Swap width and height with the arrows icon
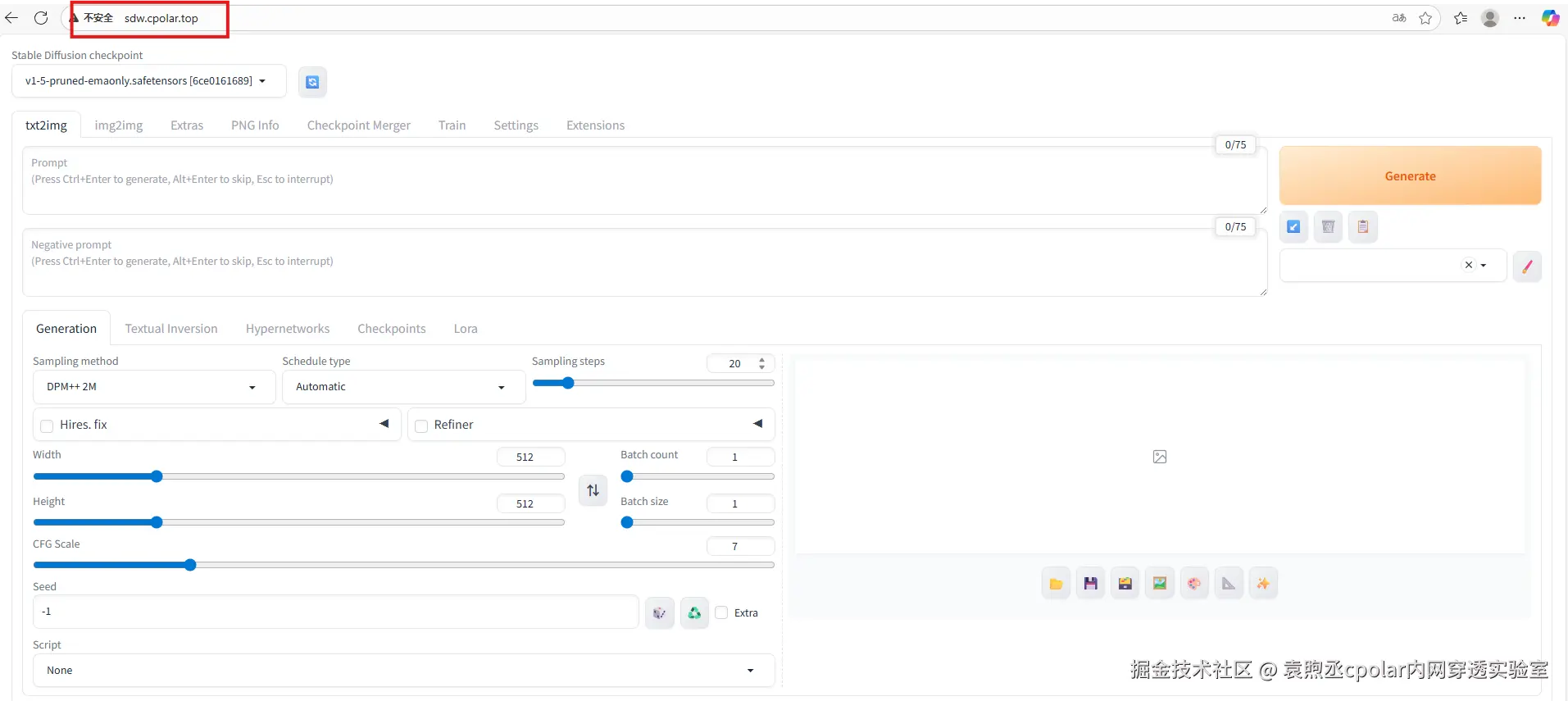The image size is (1568, 701). (x=593, y=490)
